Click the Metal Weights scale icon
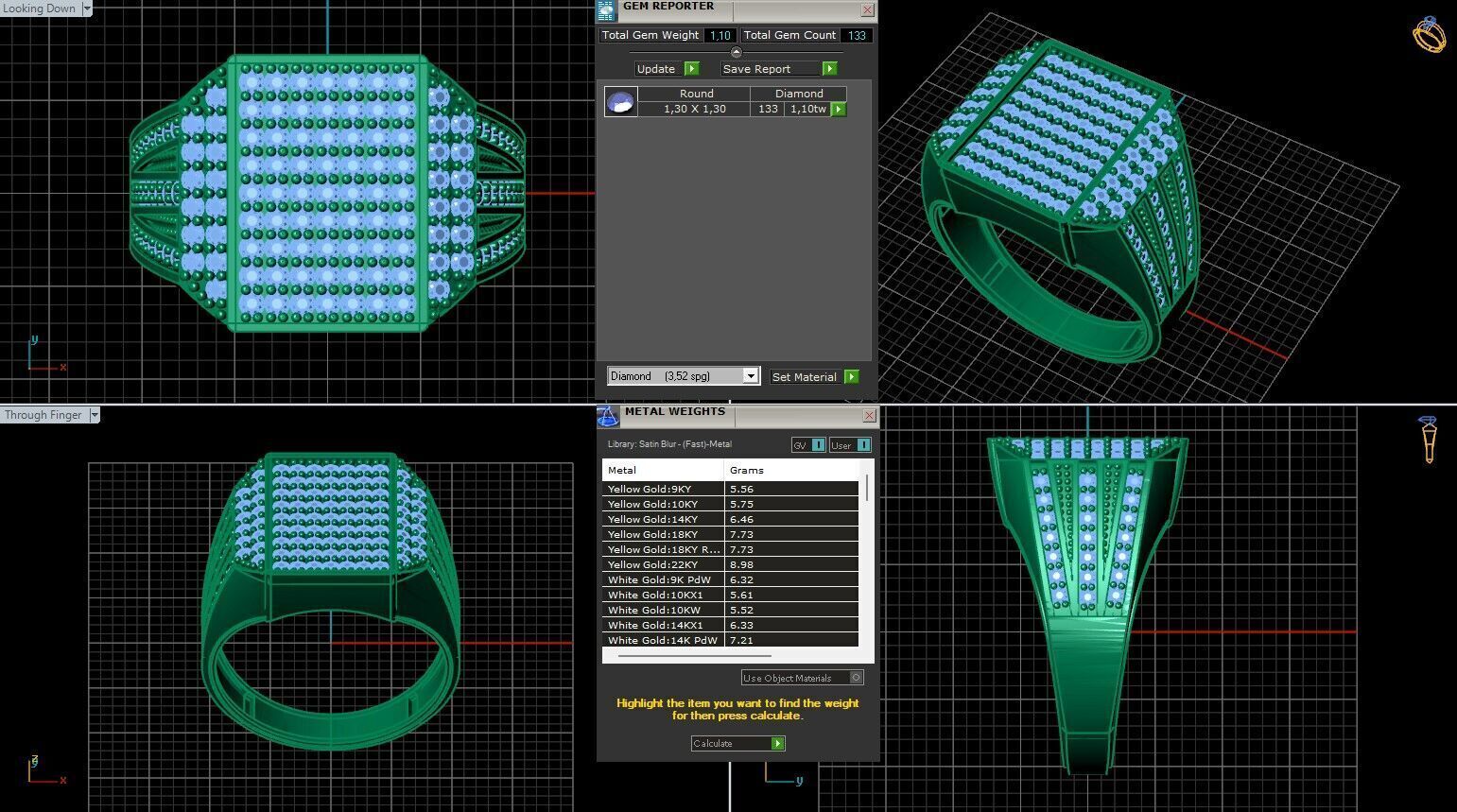Screen dimensions: 1457x812 608,416
